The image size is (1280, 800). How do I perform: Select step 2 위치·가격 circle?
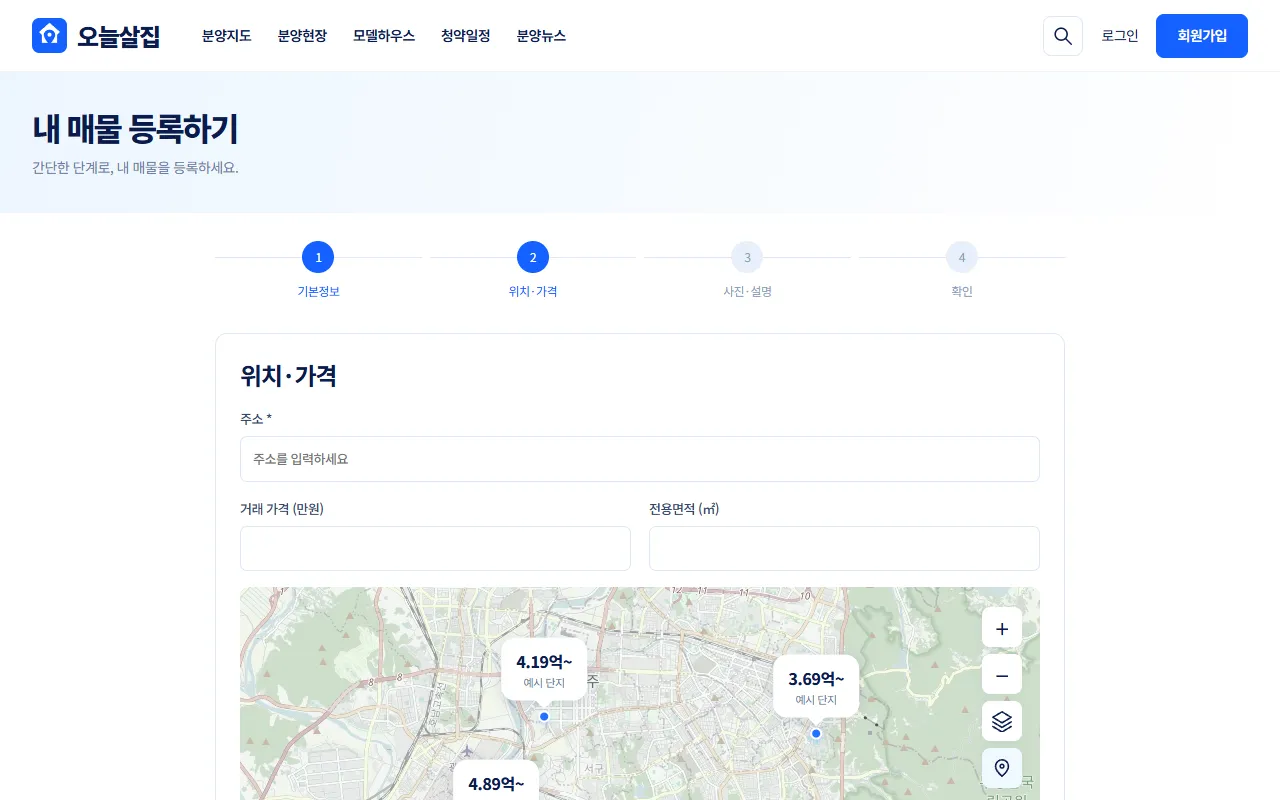click(533, 257)
